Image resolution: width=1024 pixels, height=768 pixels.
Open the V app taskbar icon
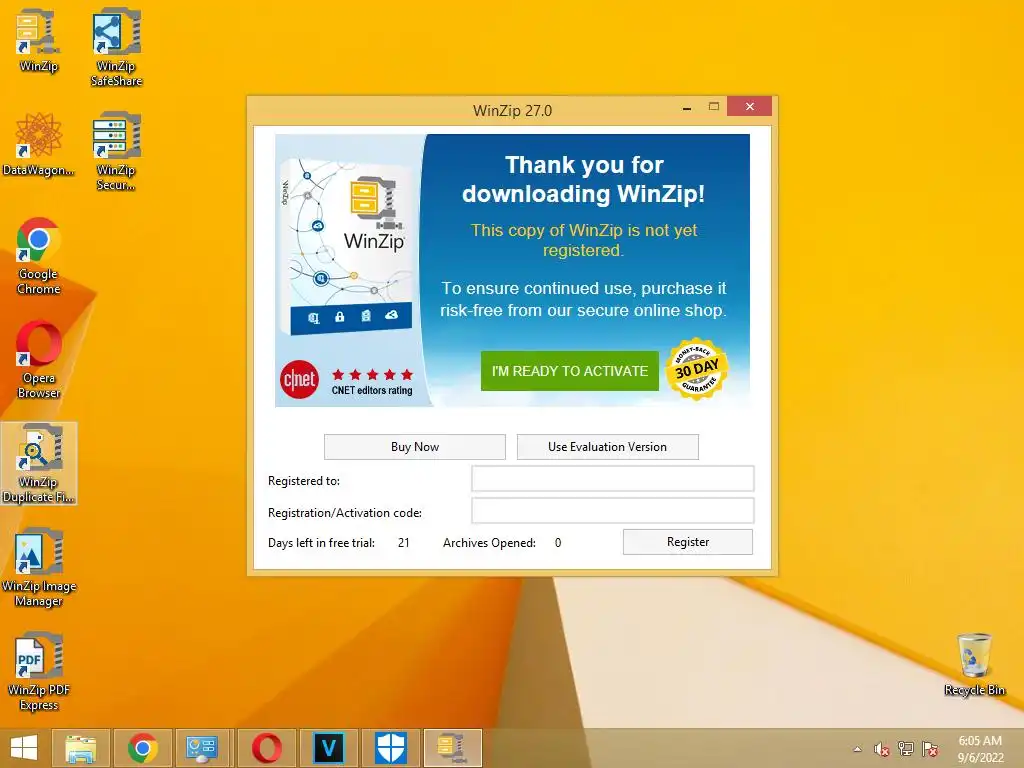coord(328,748)
